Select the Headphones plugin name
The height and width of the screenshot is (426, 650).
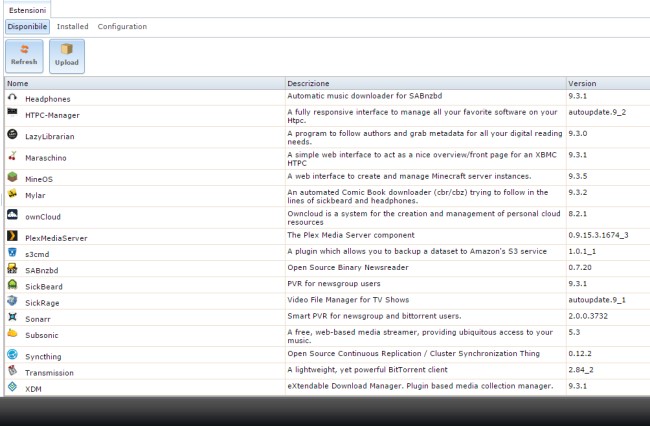click(x=48, y=99)
